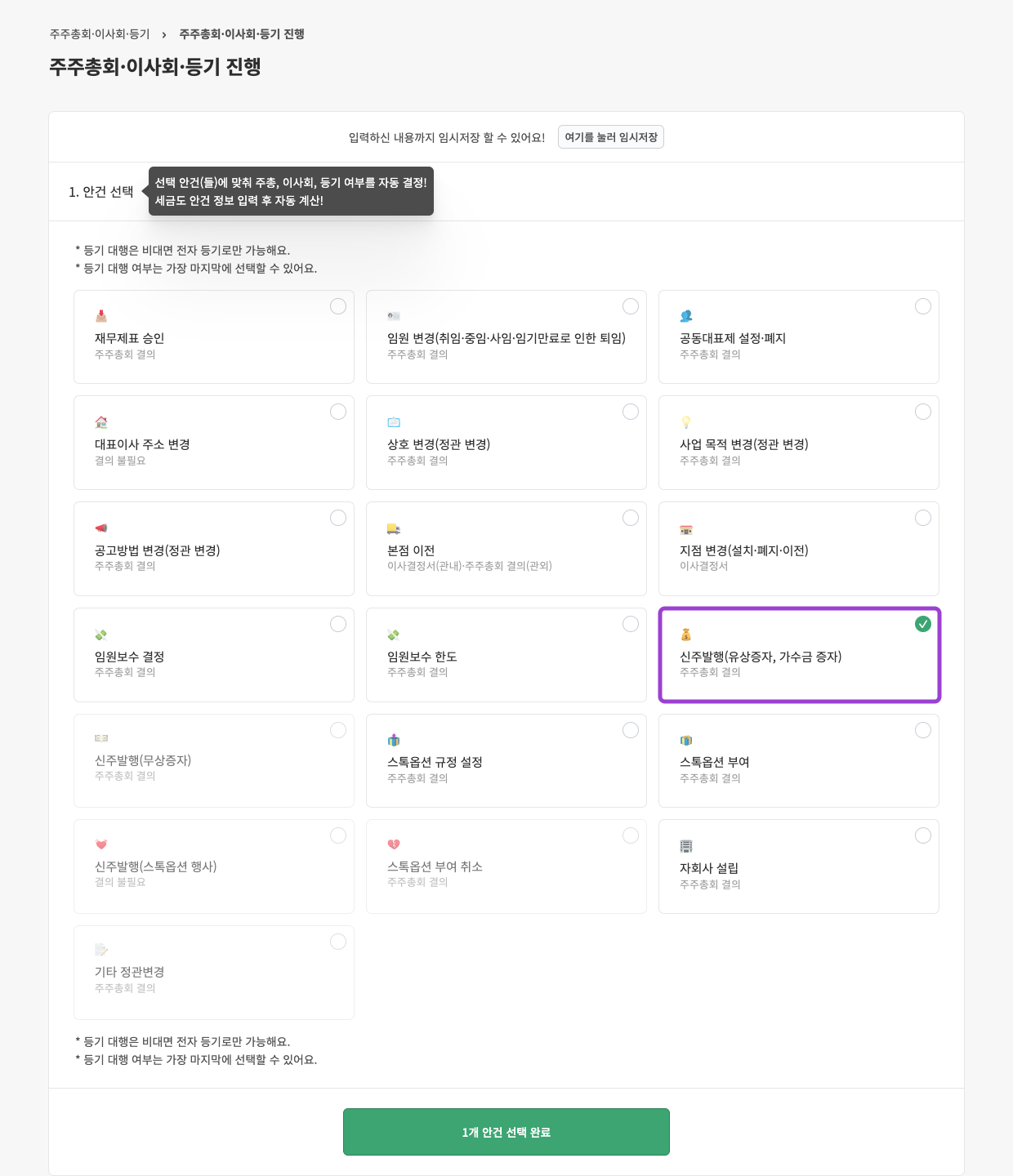The width and height of the screenshot is (1013, 1176).
Task: Click the light bulb icon on 사업 목적 변경 card
Action: [x=686, y=422]
